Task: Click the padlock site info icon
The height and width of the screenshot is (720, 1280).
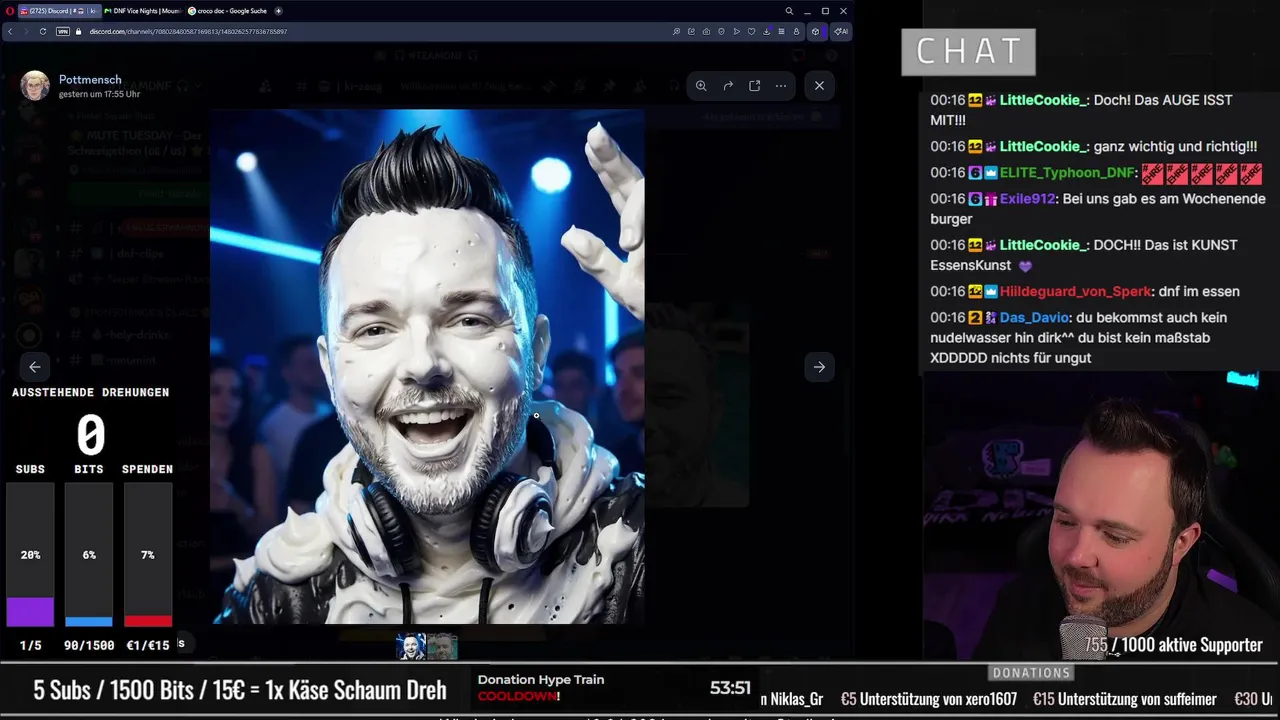Action: coord(80,31)
